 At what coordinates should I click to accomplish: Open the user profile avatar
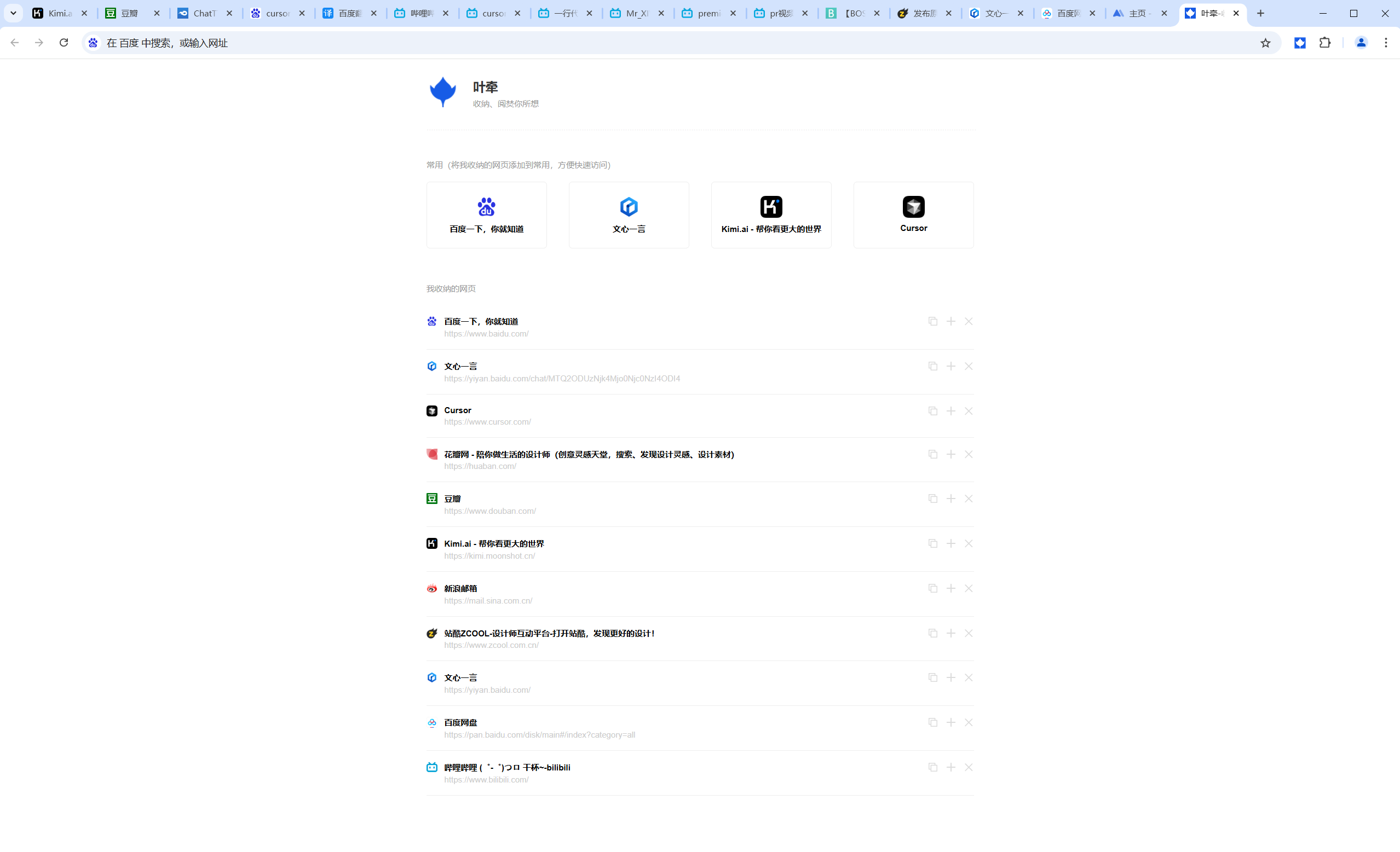1361,43
